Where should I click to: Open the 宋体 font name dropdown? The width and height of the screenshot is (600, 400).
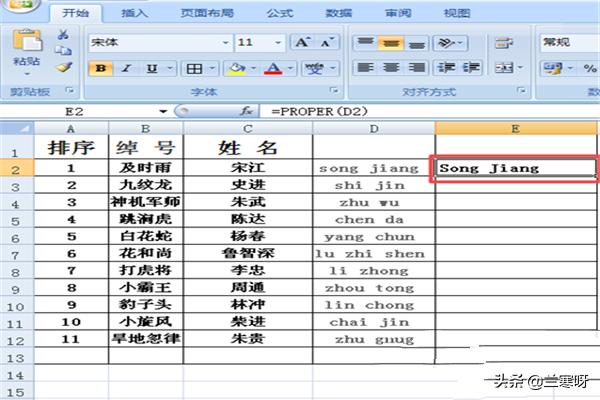tap(226, 42)
